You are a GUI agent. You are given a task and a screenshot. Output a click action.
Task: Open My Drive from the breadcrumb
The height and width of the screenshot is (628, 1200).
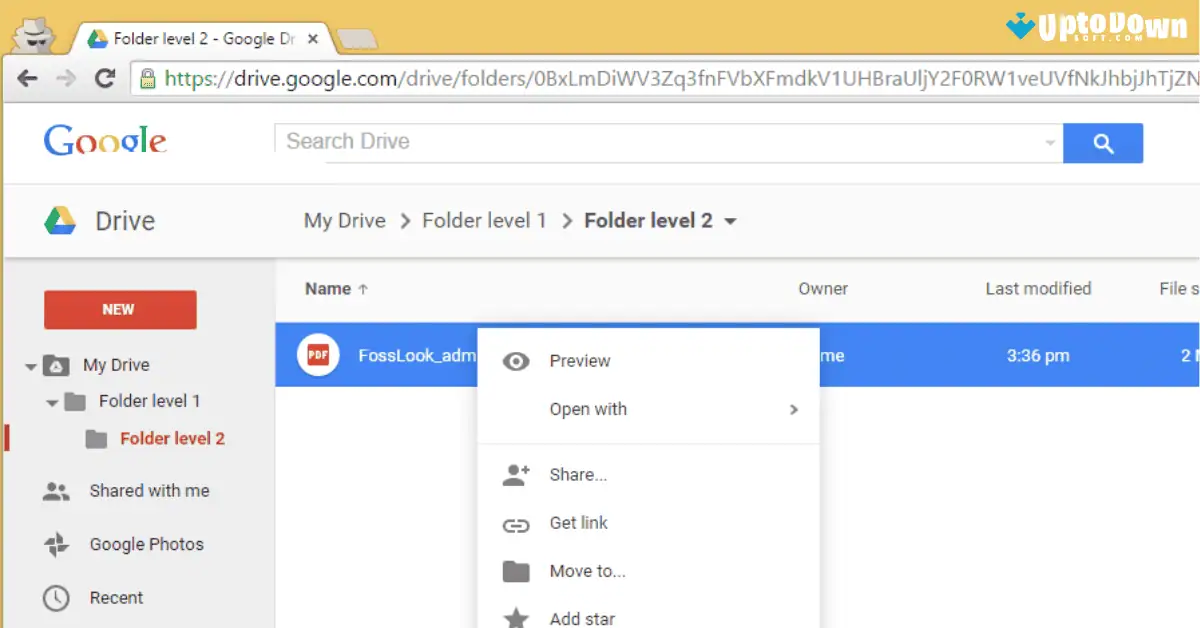[344, 220]
